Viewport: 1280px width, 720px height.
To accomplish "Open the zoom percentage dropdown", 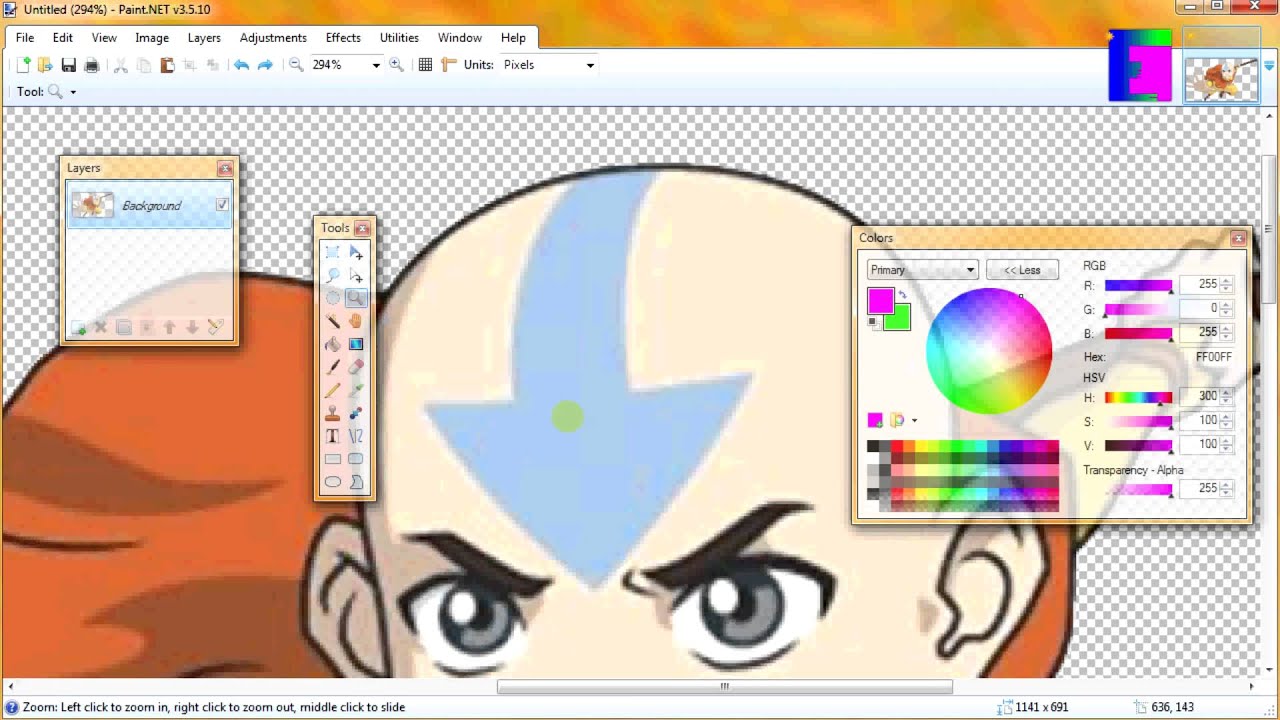I will (376, 65).
